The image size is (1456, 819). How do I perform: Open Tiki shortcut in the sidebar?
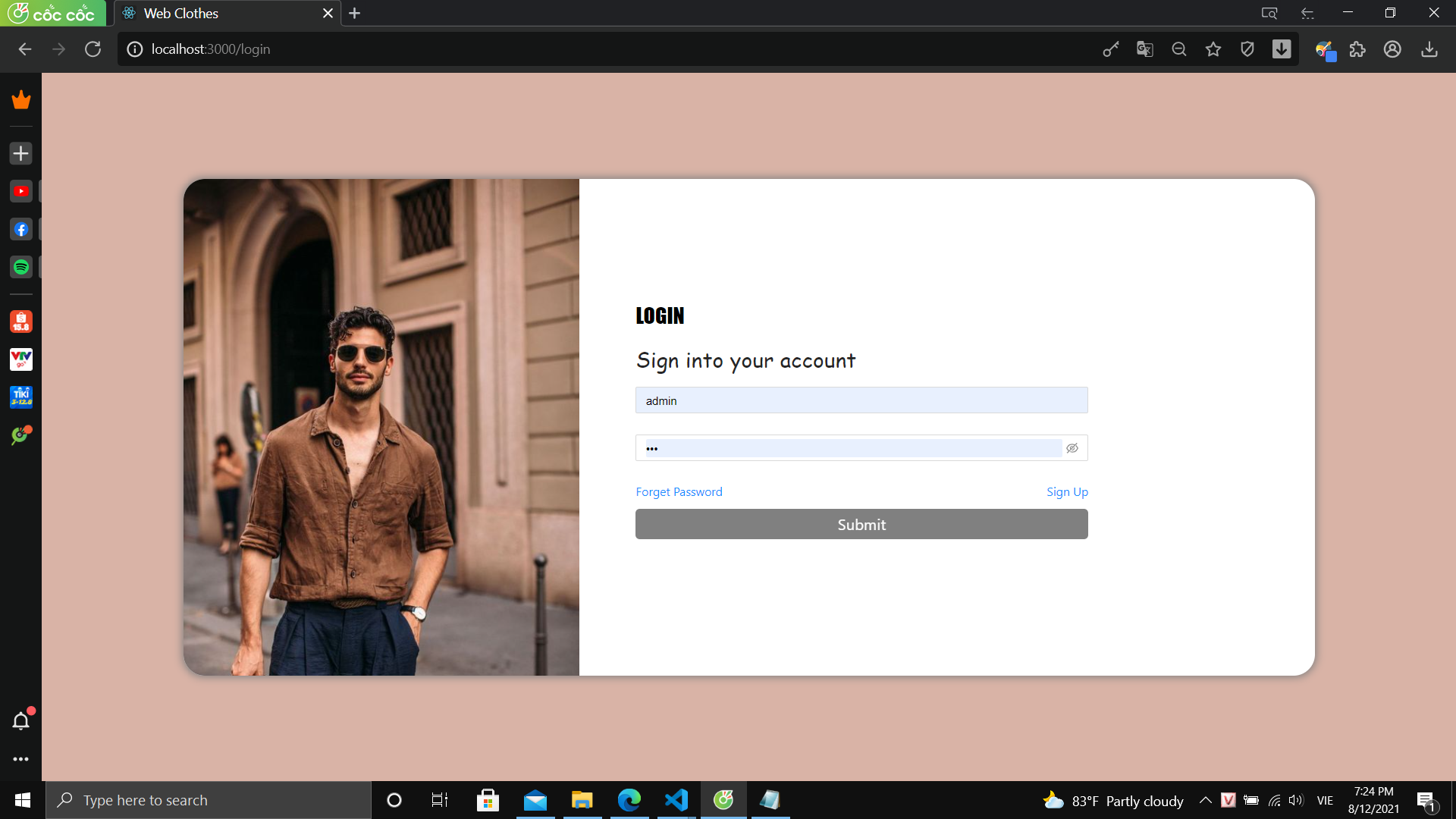[x=21, y=397]
